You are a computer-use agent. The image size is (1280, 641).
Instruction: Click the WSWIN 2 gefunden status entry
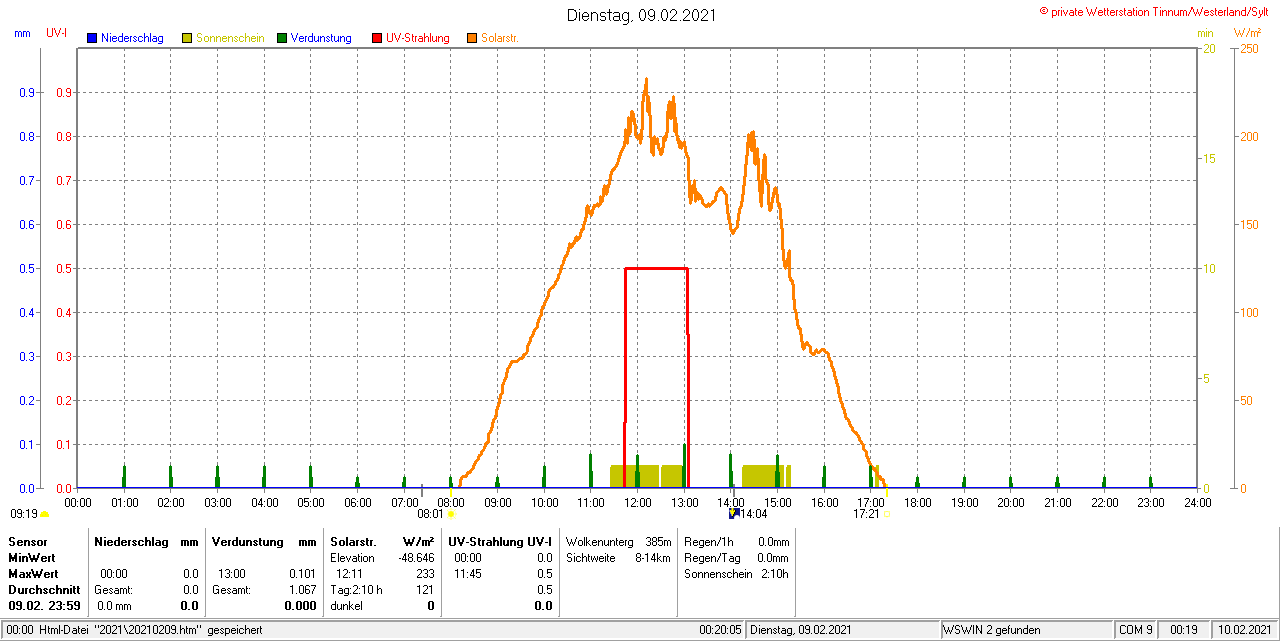tap(992, 630)
